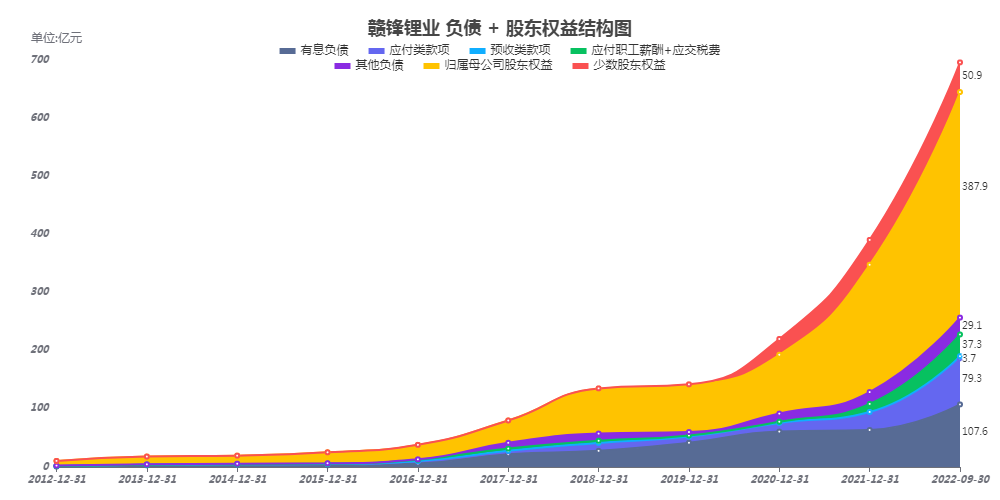The image size is (1000, 500).
Task: Click the 2020-12-31 x-axis label
Action: click(779, 479)
